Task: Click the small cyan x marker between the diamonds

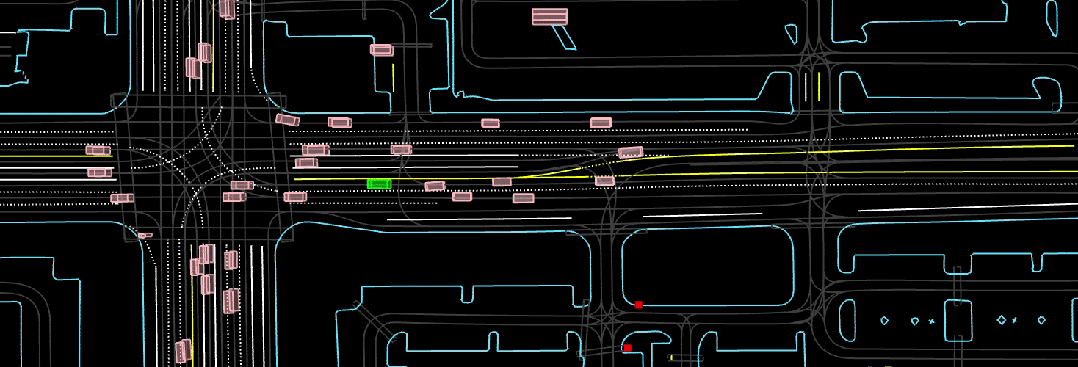Action: [x=932, y=321]
